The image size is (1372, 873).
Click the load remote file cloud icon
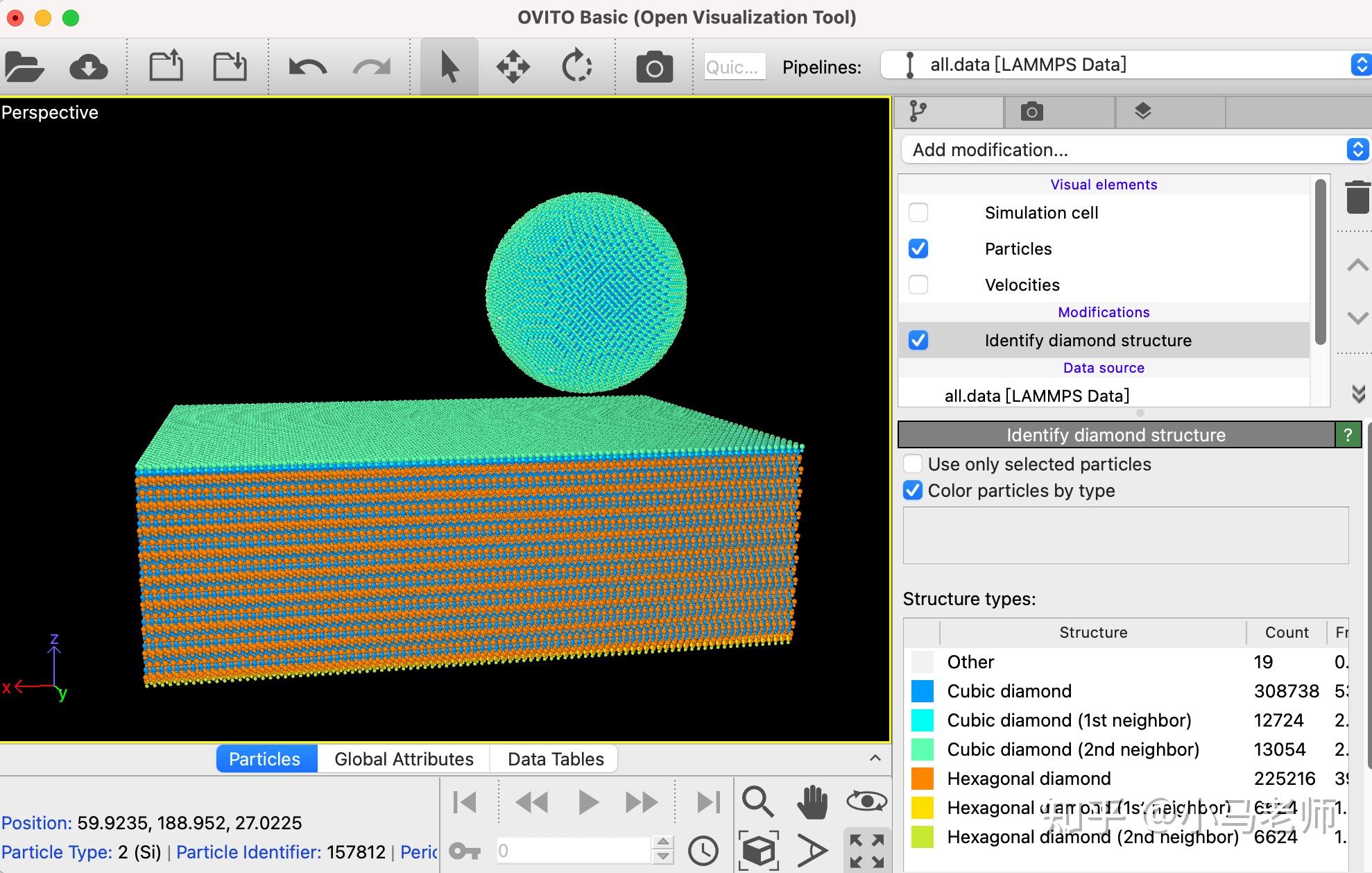pyautogui.click(x=88, y=67)
